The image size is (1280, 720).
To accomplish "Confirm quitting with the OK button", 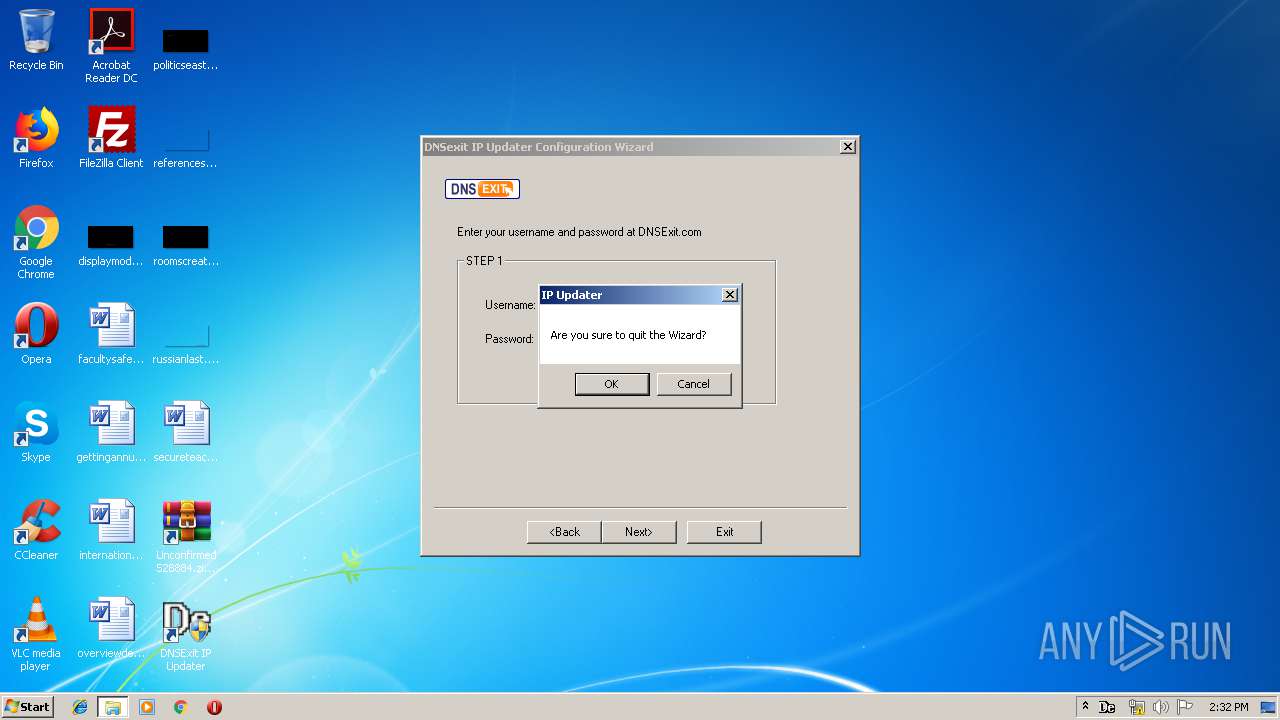I will tap(611, 384).
